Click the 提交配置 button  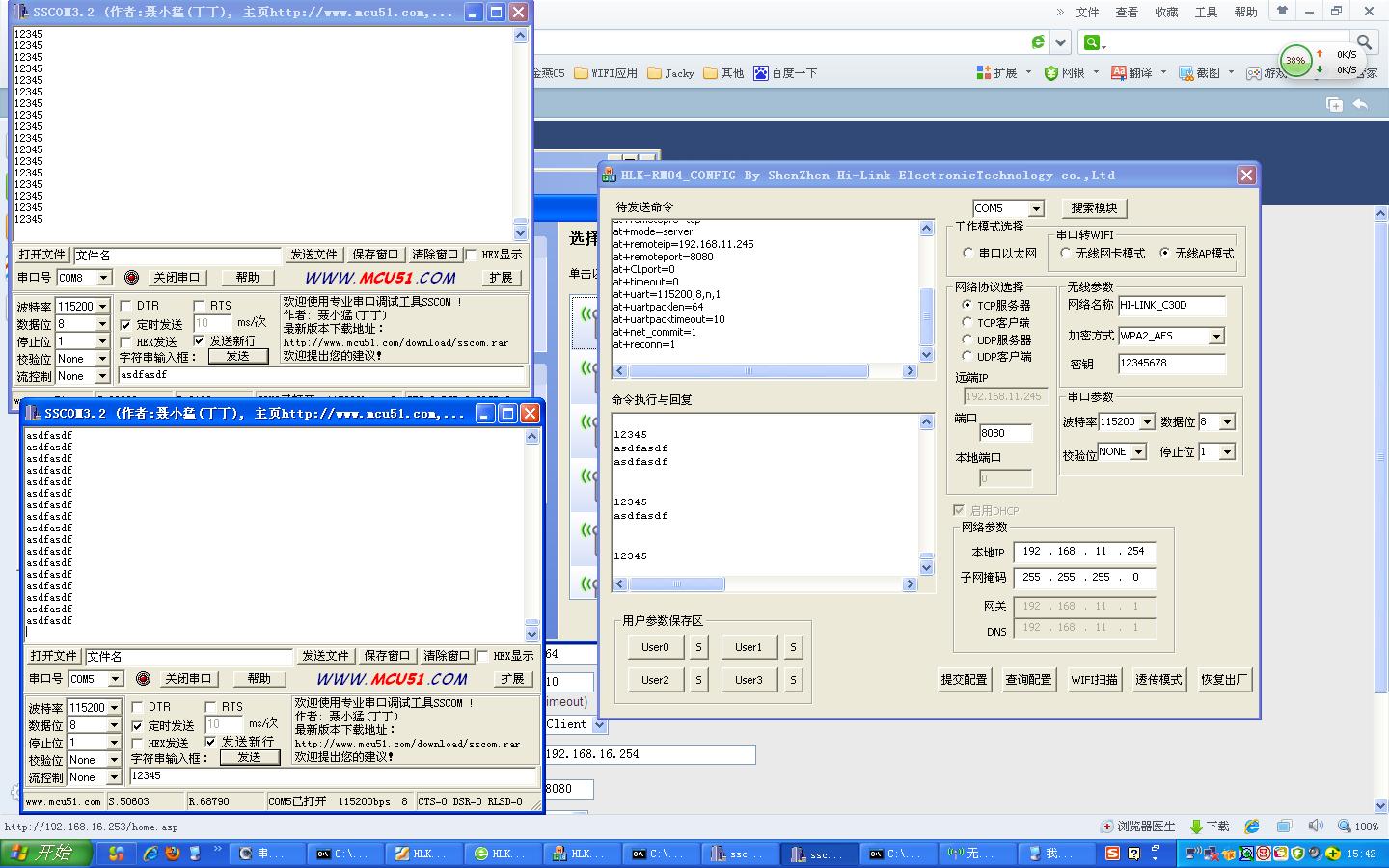click(965, 679)
